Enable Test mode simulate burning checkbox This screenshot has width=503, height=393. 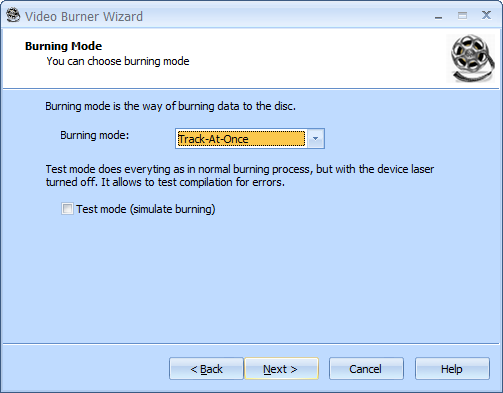point(67,209)
